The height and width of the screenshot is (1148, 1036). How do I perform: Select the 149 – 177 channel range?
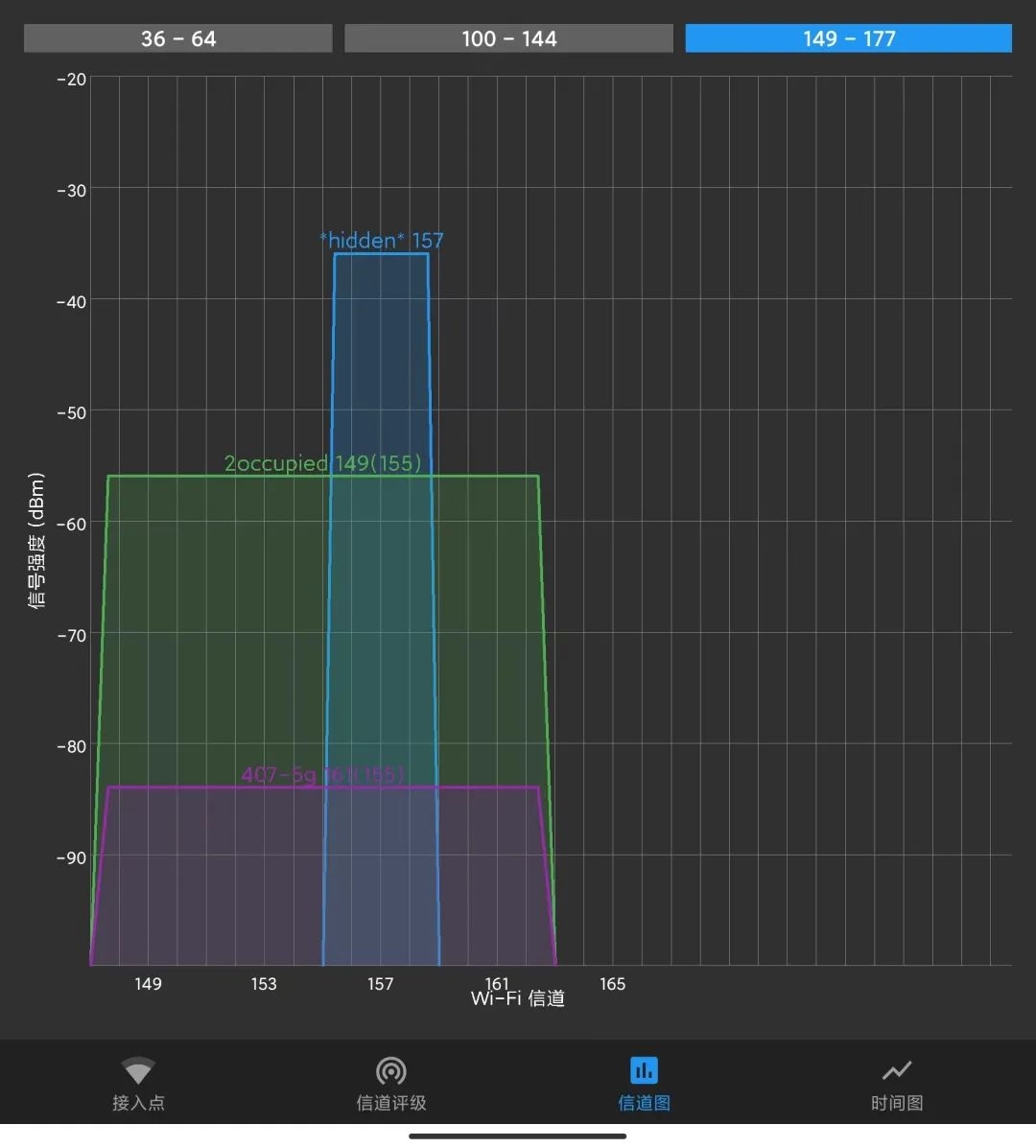849,38
